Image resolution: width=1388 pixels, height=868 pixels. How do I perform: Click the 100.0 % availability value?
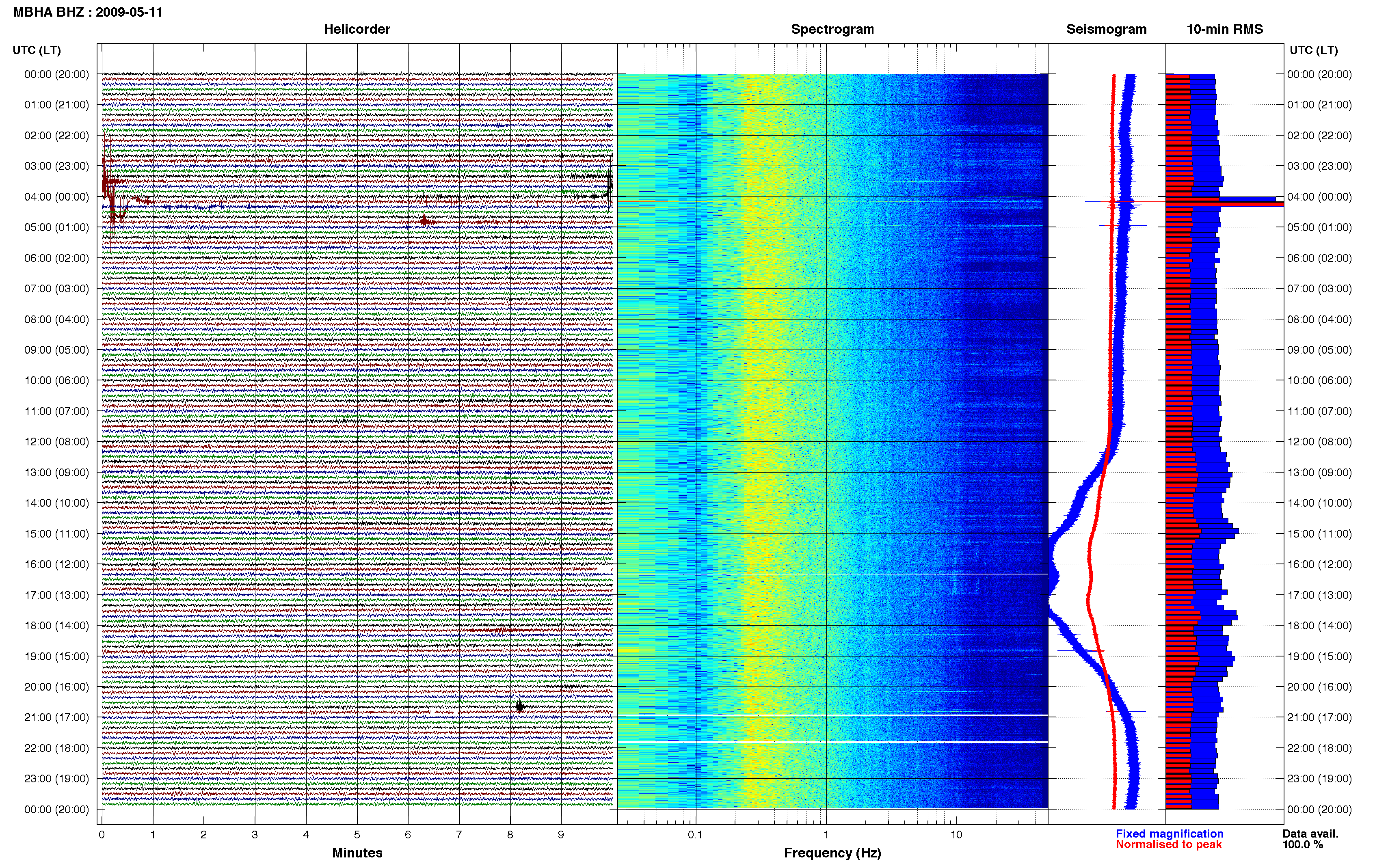tap(1302, 844)
